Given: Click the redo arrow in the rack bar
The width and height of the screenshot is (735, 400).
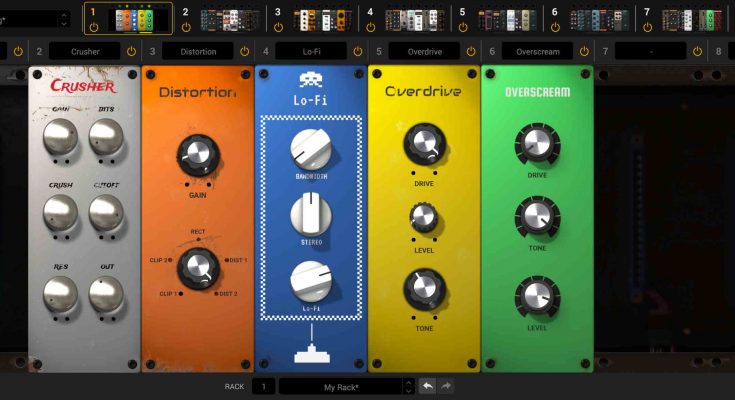Looking at the screenshot, I should [x=446, y=386].
